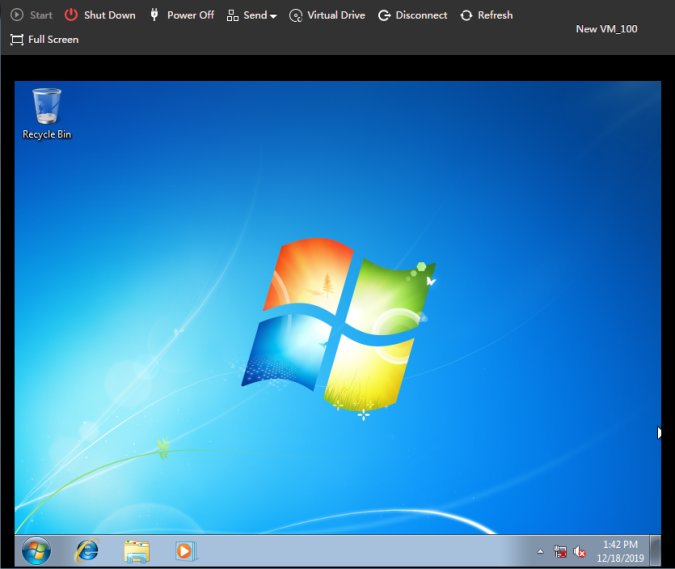Click the muted volume tray icon

[579, 551]
